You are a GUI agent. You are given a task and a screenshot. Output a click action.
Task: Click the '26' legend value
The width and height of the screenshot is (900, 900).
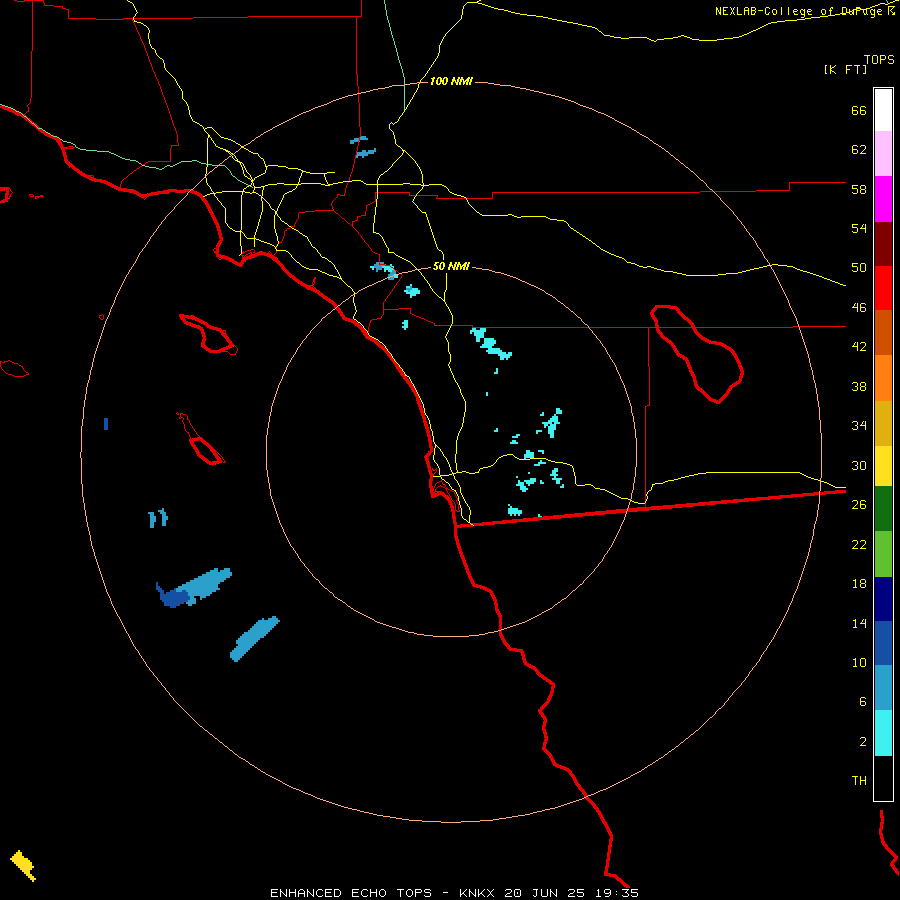tap(859, 505)
